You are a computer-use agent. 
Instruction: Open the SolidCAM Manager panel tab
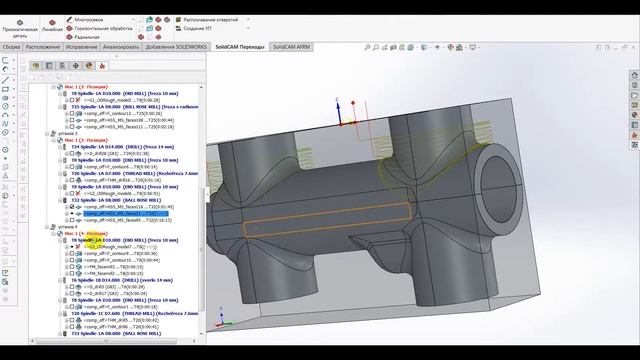(102, 66)
